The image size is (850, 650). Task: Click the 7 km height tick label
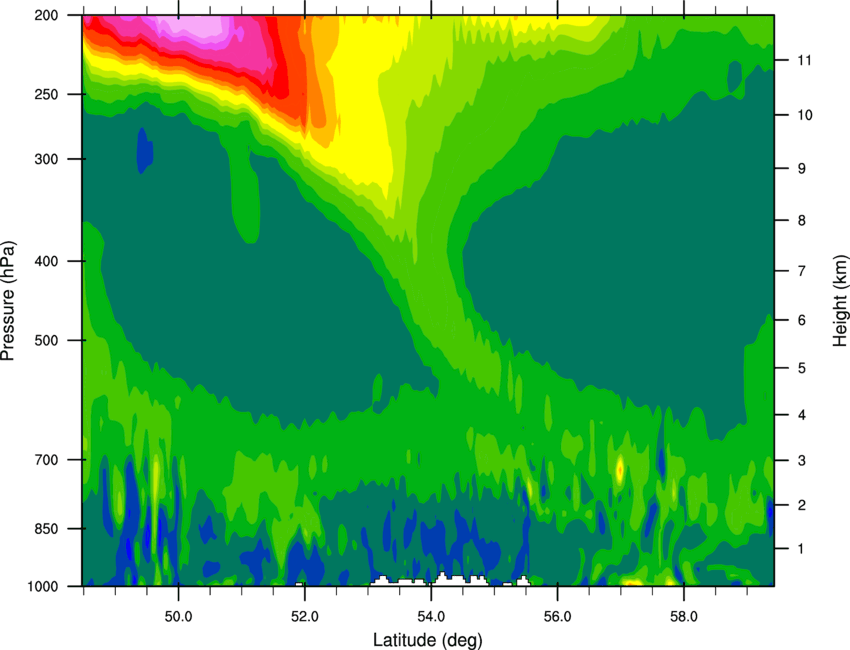point(802,271)
